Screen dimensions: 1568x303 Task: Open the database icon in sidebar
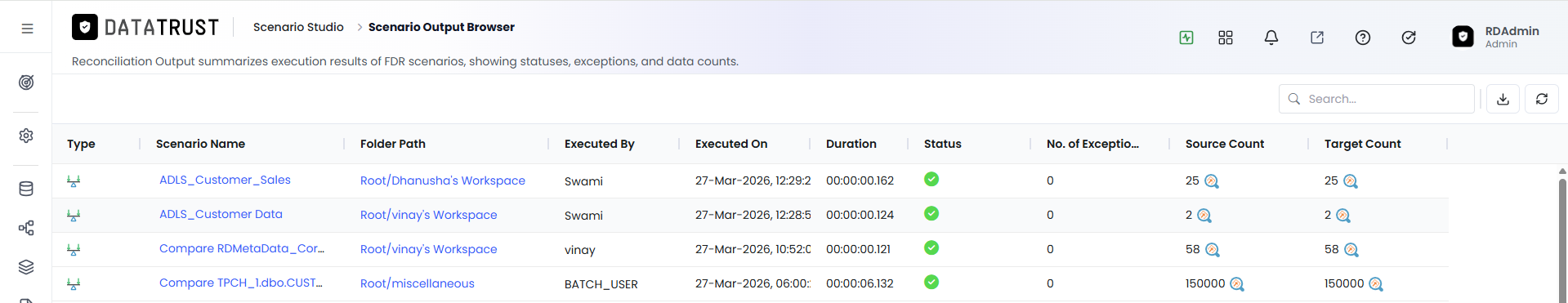[26, 189]
